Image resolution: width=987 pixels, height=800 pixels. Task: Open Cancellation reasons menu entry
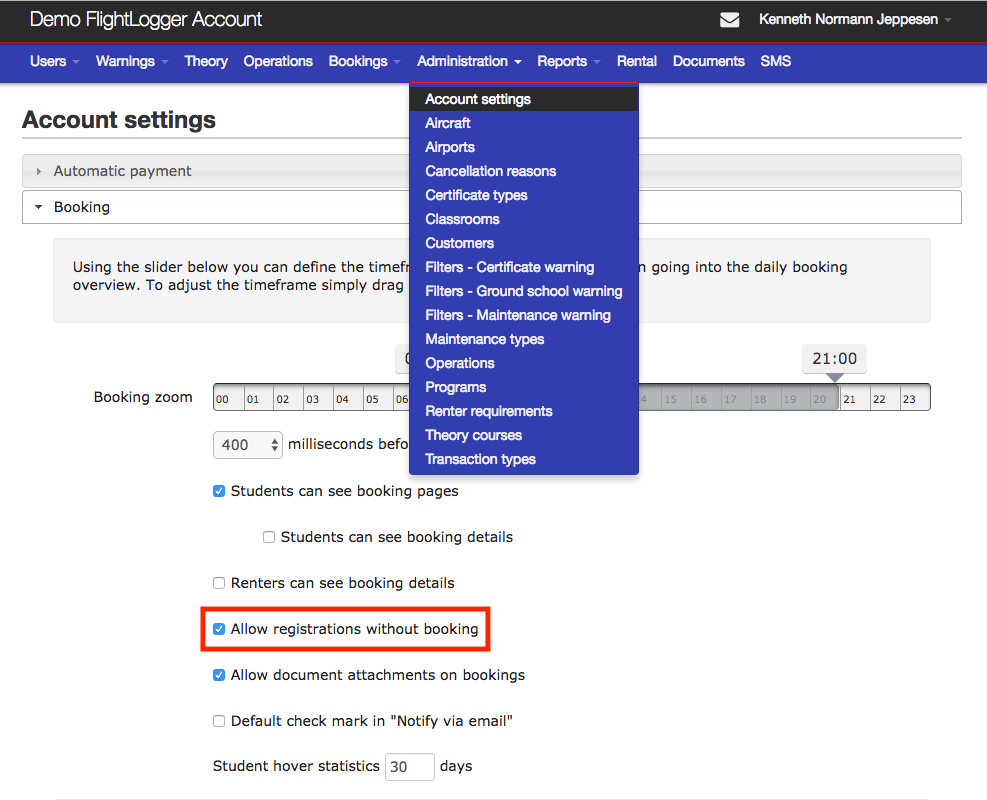(524, 171)
